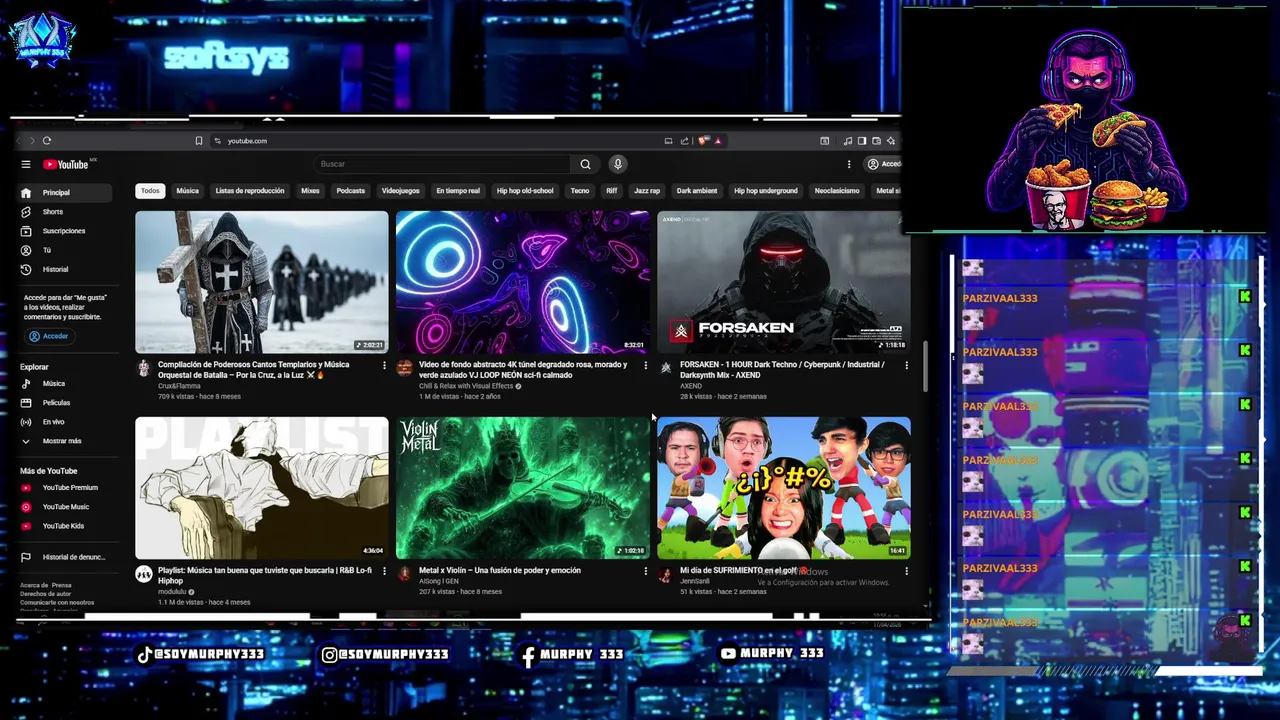Open the YouTube hamburger guide menu
This screenshot has height=720, width=1280.
(x=26, y=164)
